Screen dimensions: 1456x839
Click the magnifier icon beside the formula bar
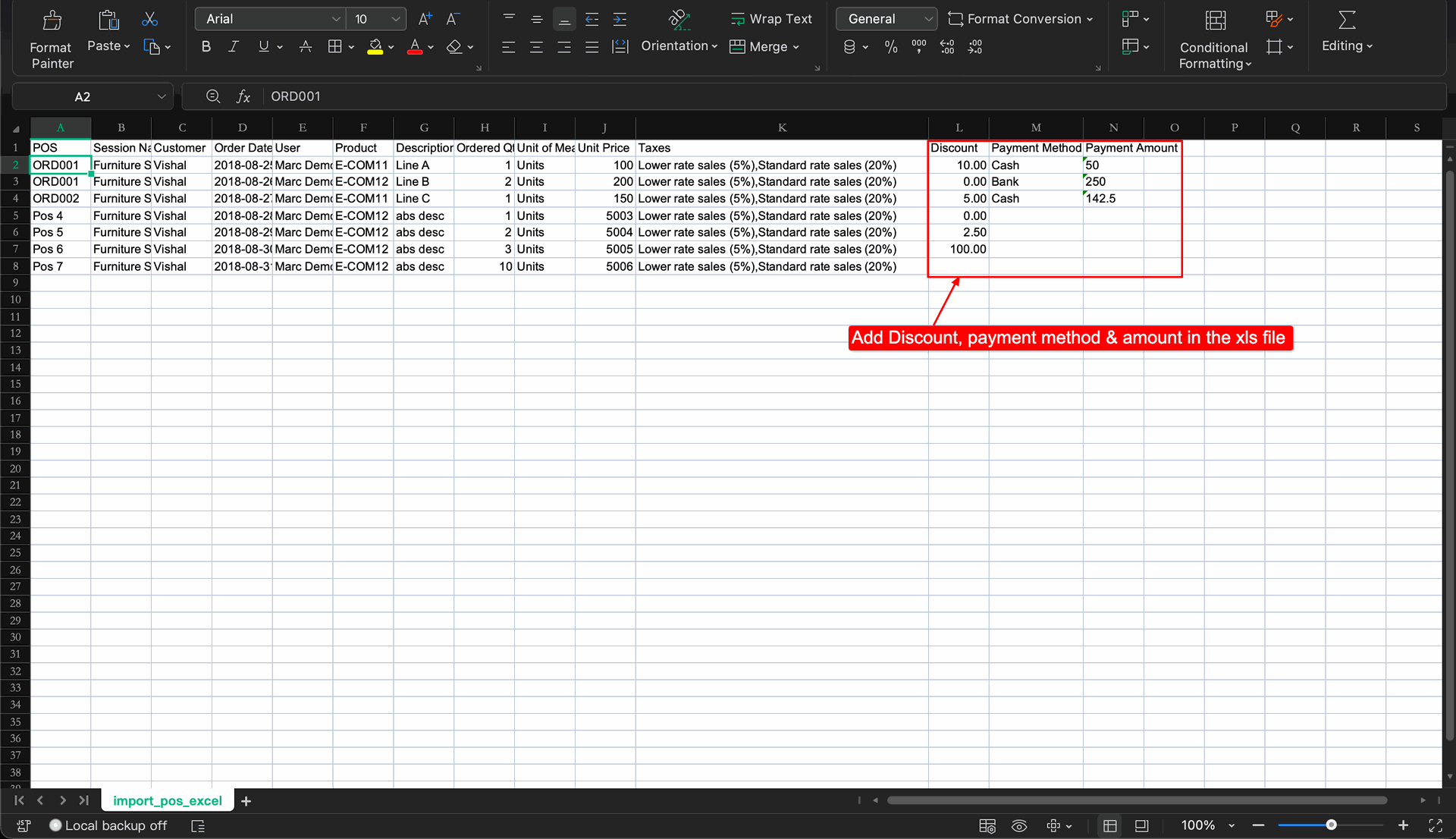[x=213, y=96]
